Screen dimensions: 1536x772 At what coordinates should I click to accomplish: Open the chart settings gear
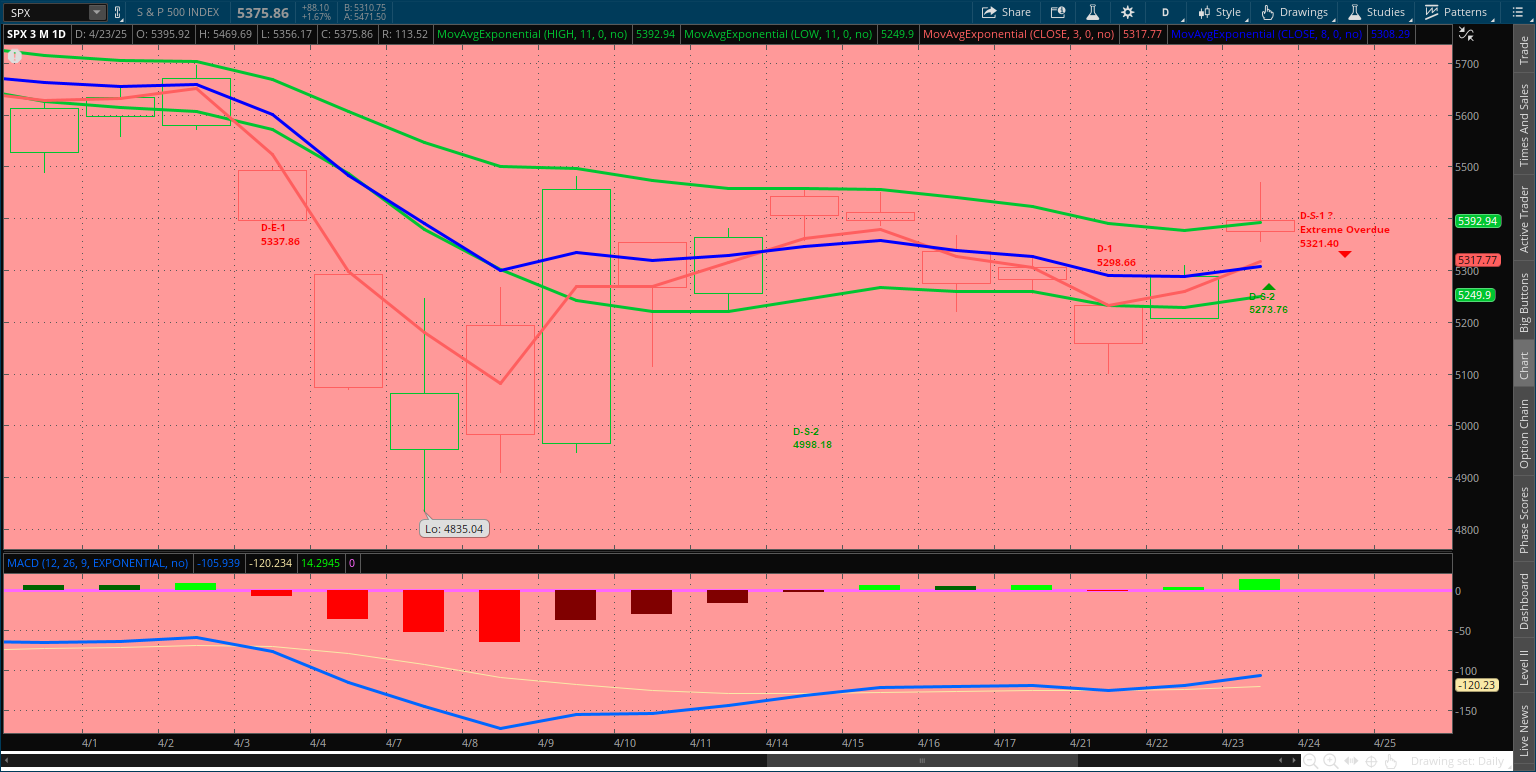click(1128, 12)
